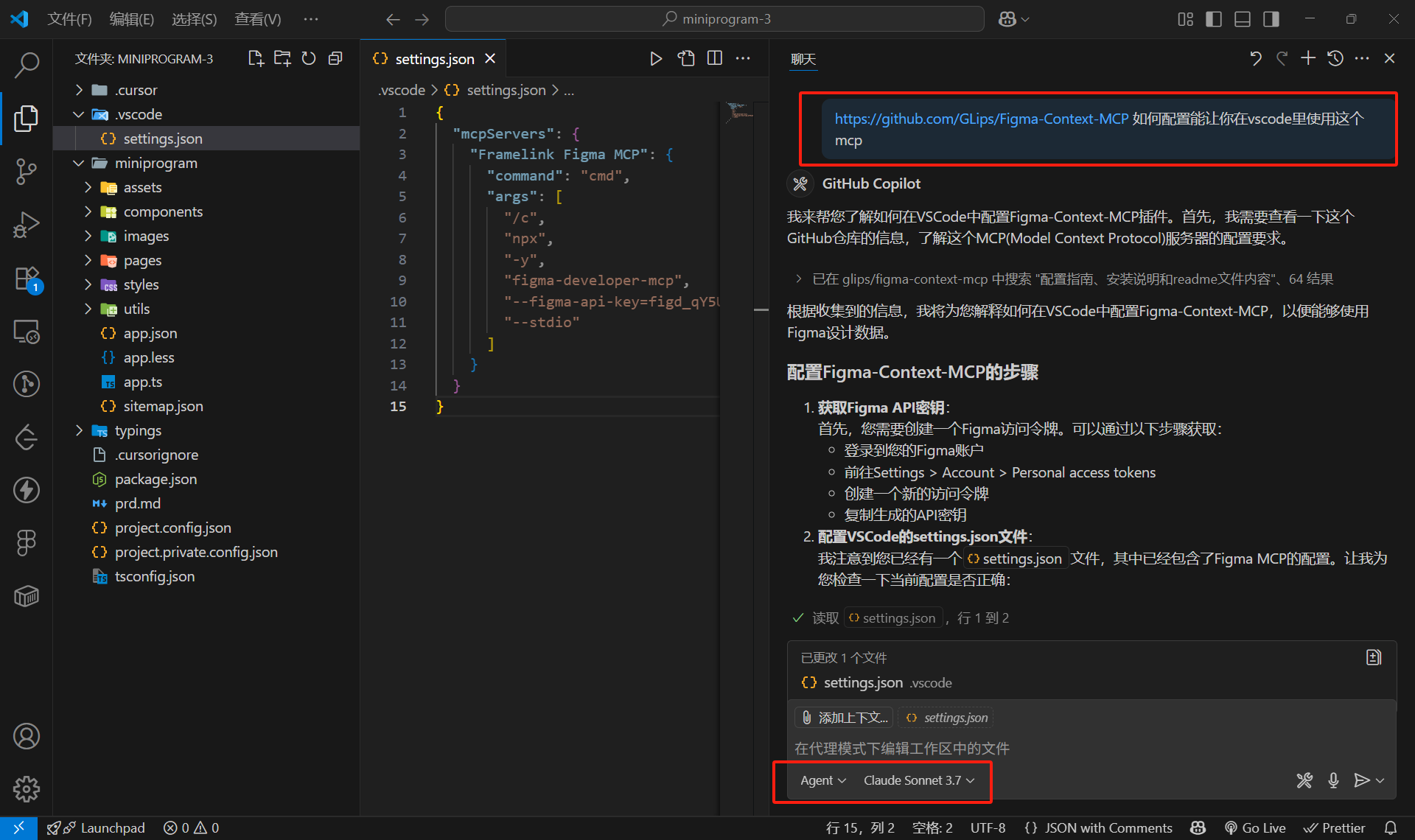Refresh the Explorer file tree

pos(309,58)
